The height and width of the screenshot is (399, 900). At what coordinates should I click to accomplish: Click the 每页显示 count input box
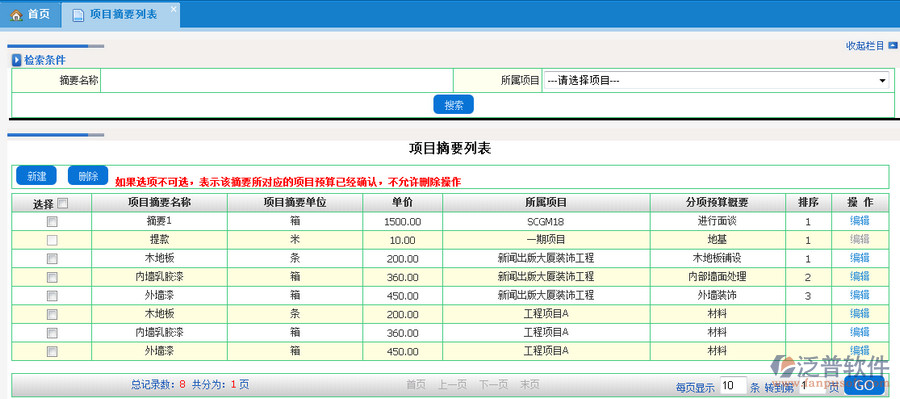tap(732, 385)
